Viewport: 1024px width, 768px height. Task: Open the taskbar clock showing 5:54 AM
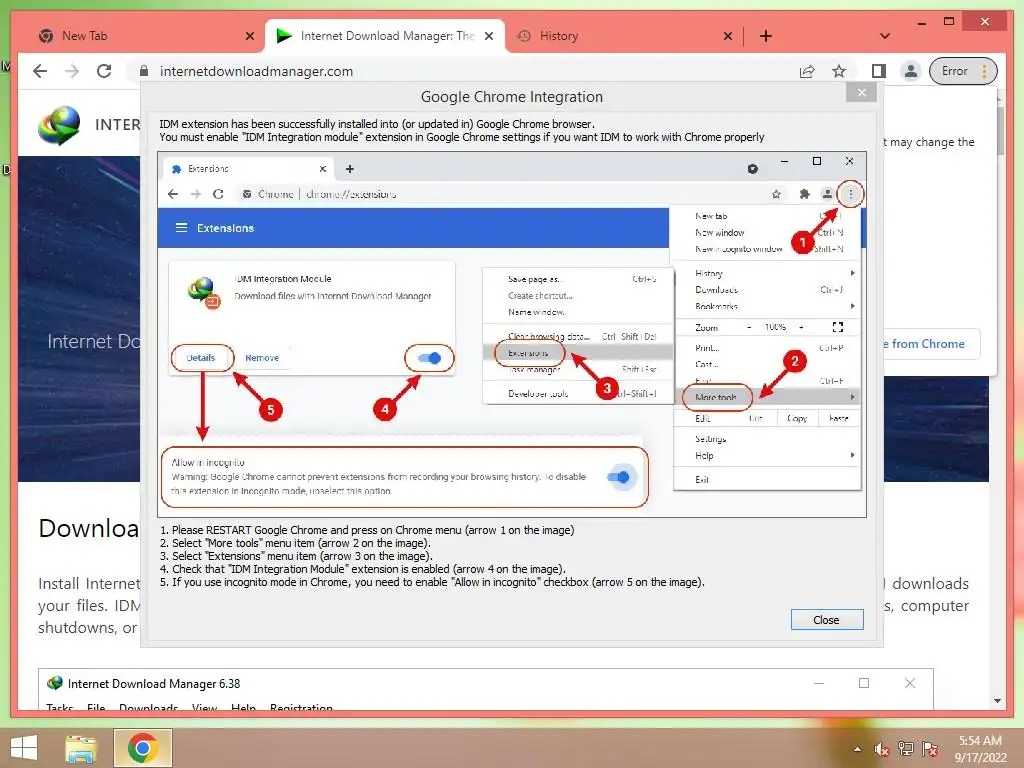coord(980,749)
